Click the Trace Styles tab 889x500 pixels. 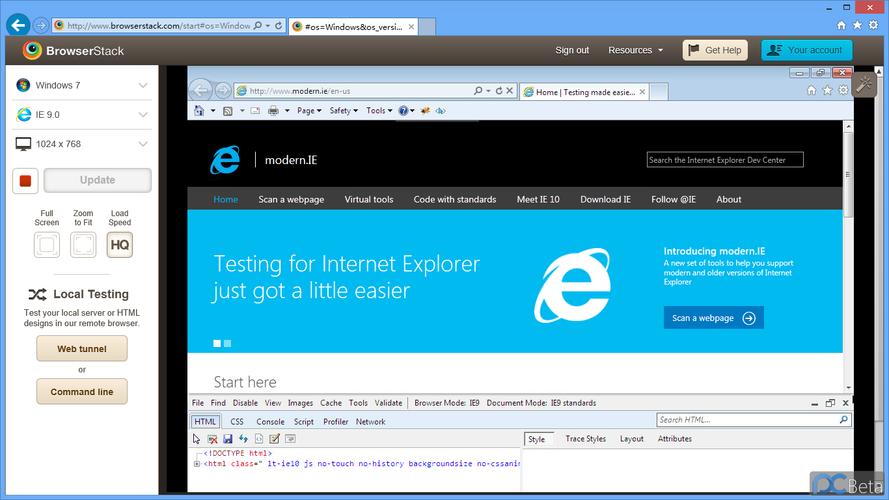click(x=586, y=439)
